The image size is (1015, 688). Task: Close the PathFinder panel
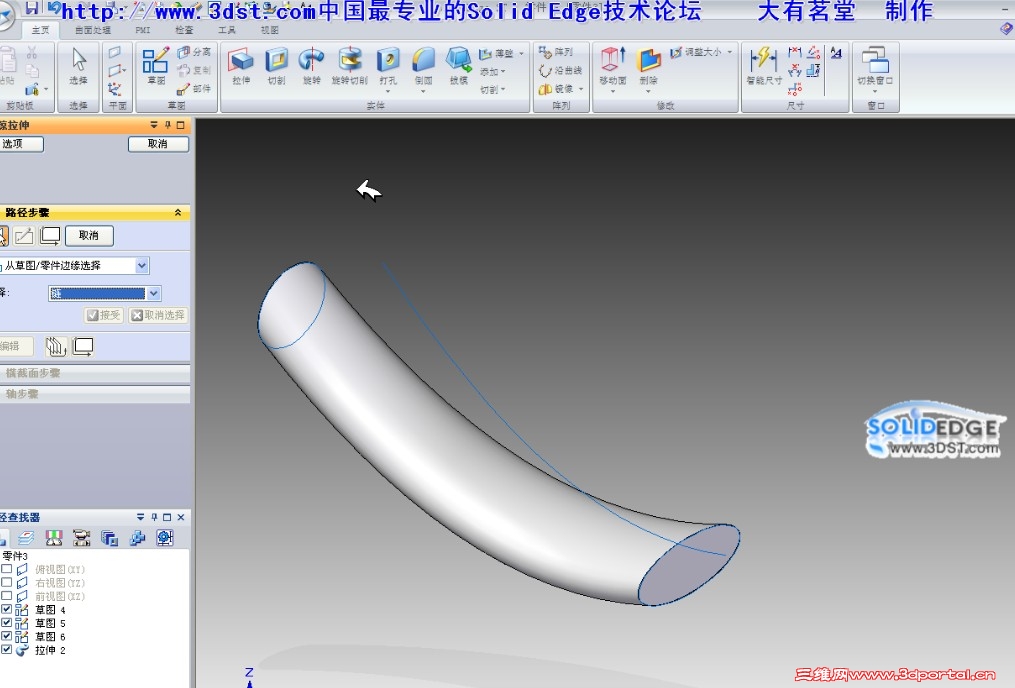(181, 517)
